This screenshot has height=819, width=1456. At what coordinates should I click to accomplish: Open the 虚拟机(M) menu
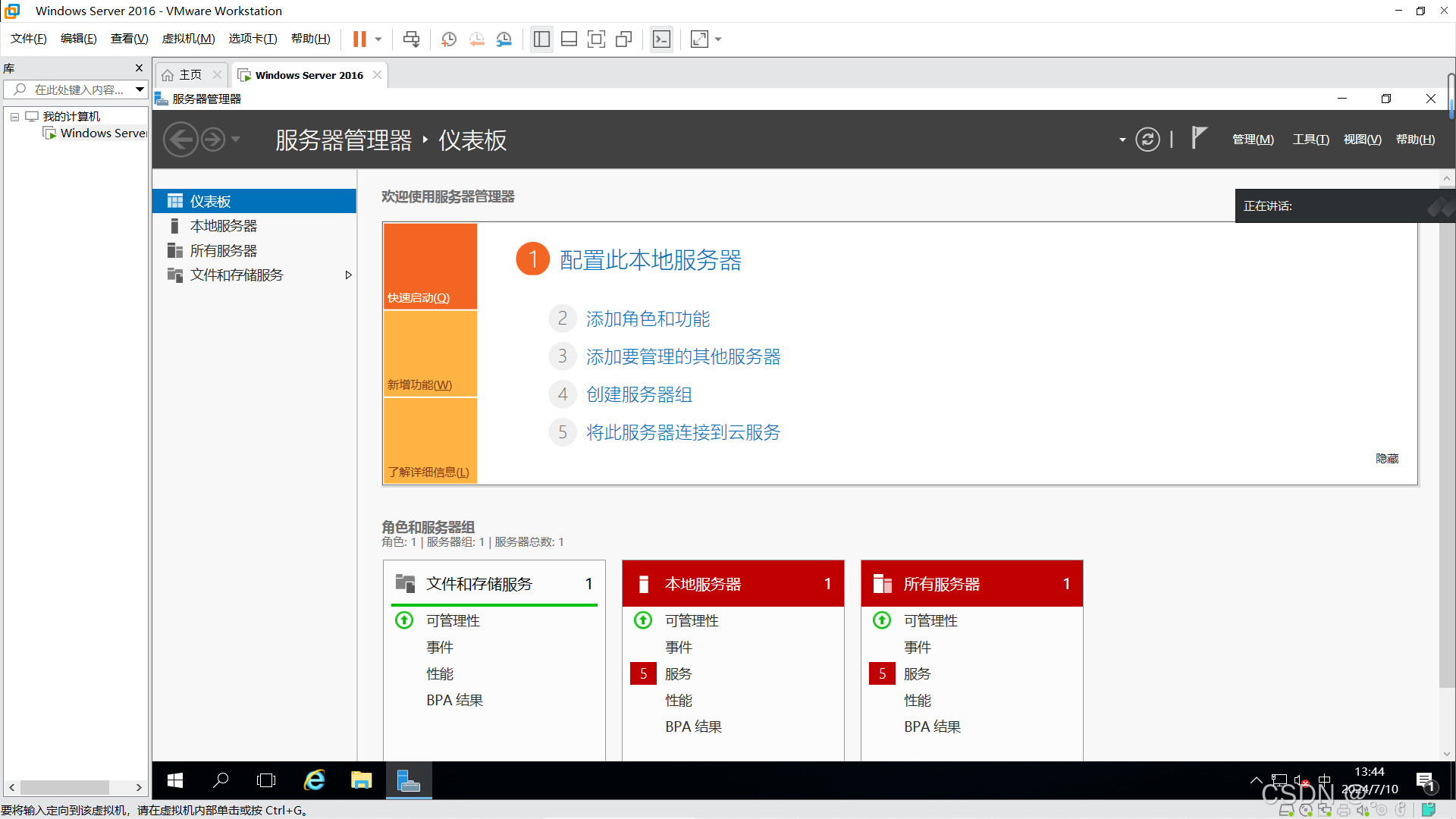(x=188, y=39)
